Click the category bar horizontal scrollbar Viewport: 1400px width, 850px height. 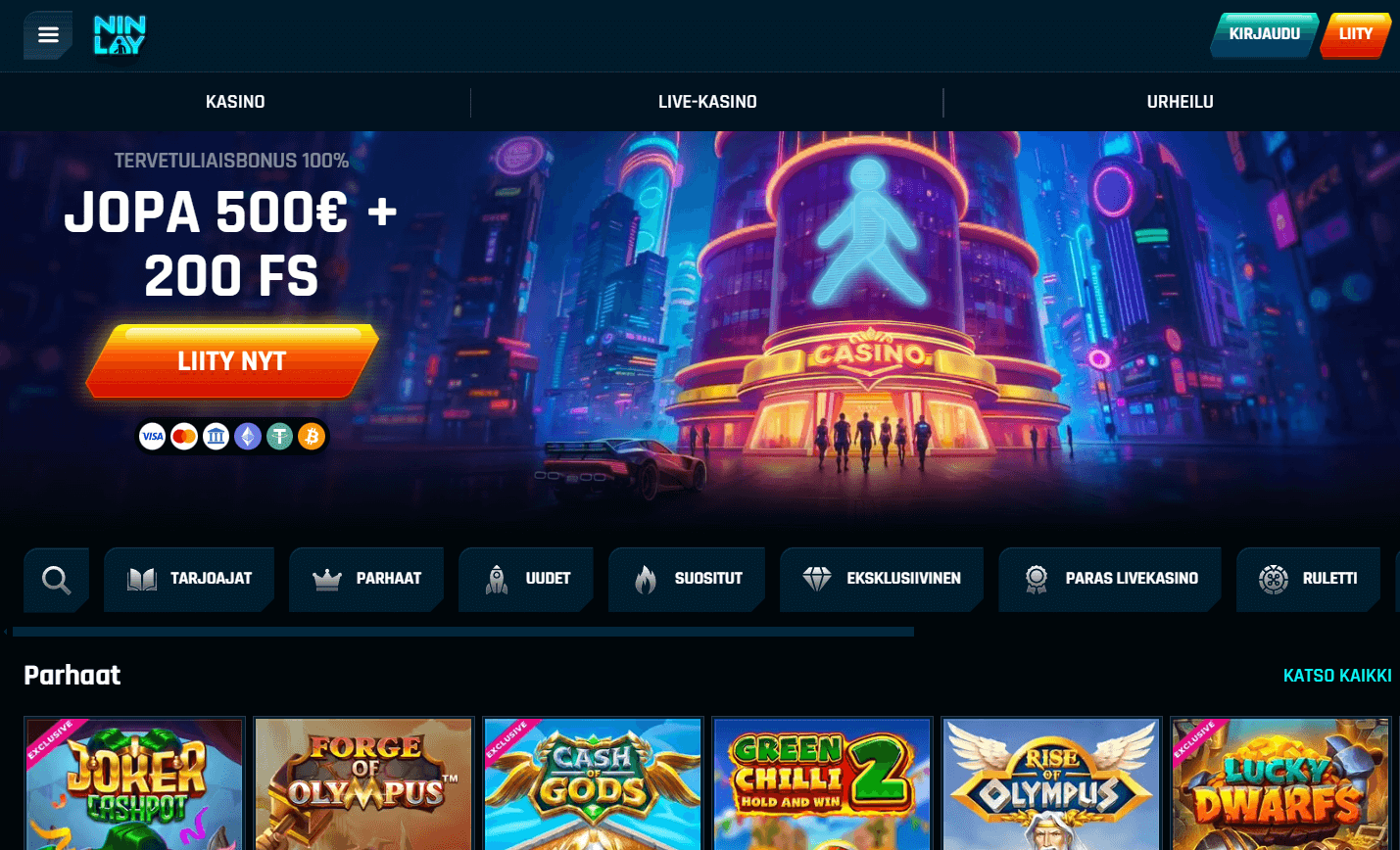point(463,632)
